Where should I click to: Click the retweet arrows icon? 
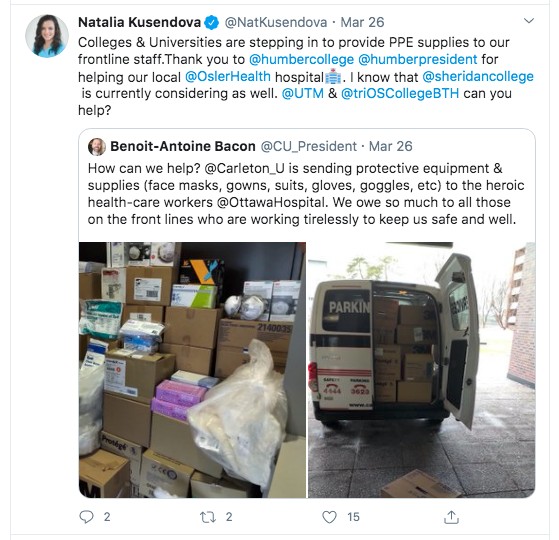(208, 517)
